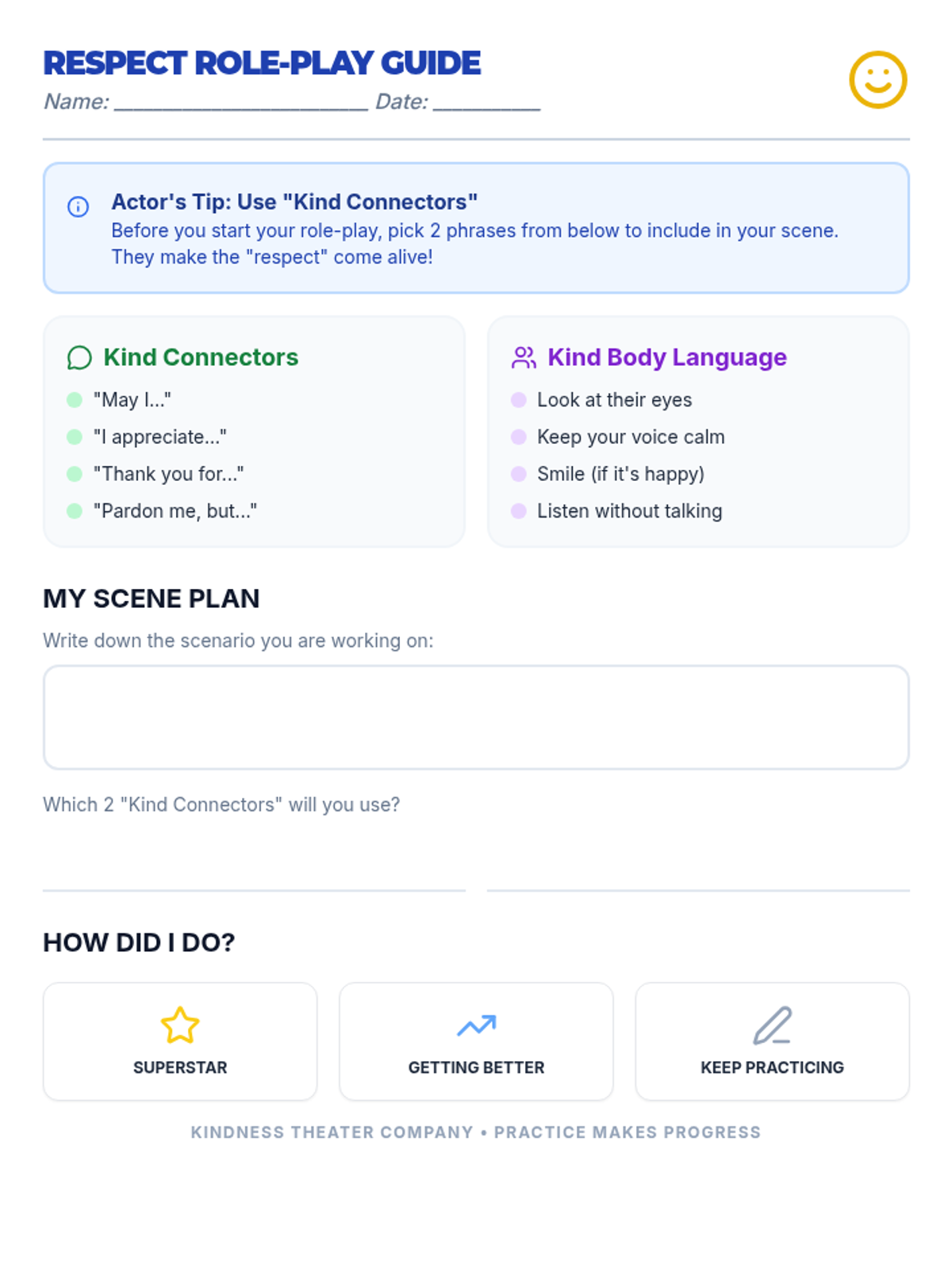This screenshot has width=952, height=1270.
Task: Click the pencil icon above Keep Practicing
Action: coord(772,1025)
